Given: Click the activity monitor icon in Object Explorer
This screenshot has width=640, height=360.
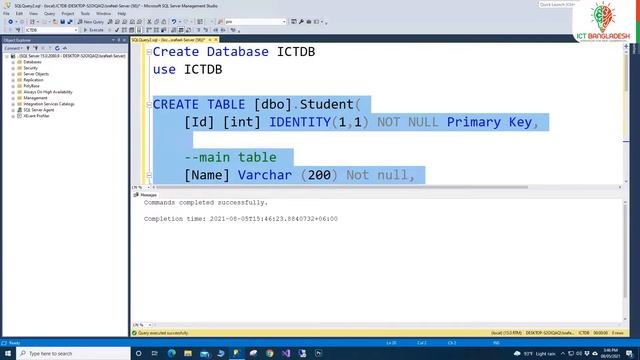Looking at the screenshot, I should [x=64, y=48].
